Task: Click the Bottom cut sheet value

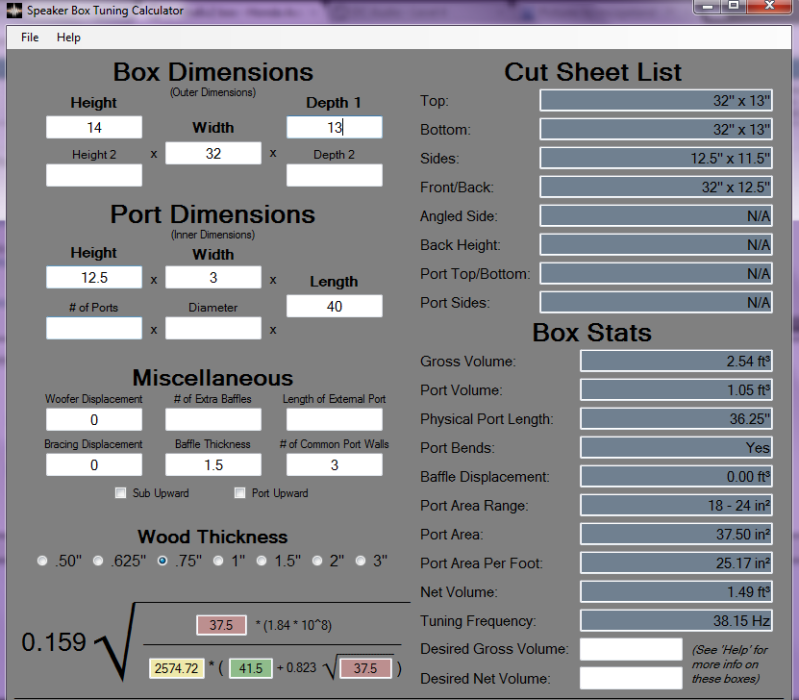Action: pyautogui.click(x=656, y=129)
